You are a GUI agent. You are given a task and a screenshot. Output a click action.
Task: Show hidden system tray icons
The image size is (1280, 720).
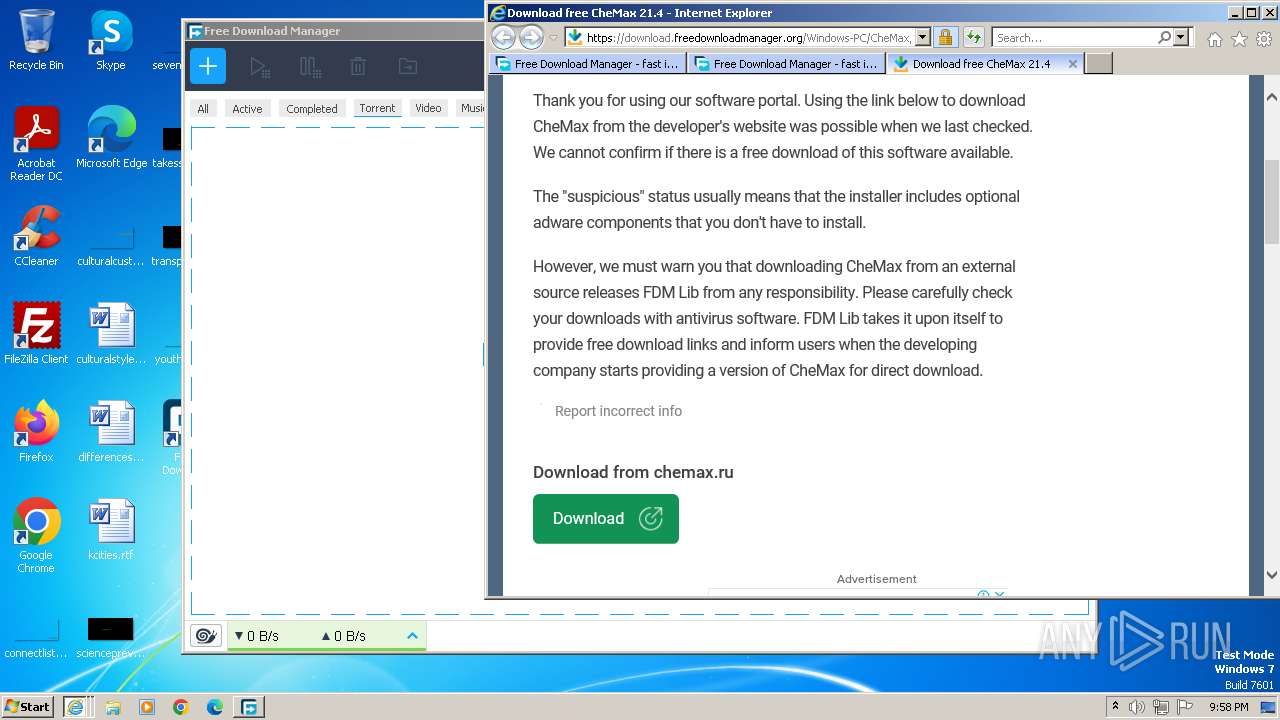(x=1116, y=707)
